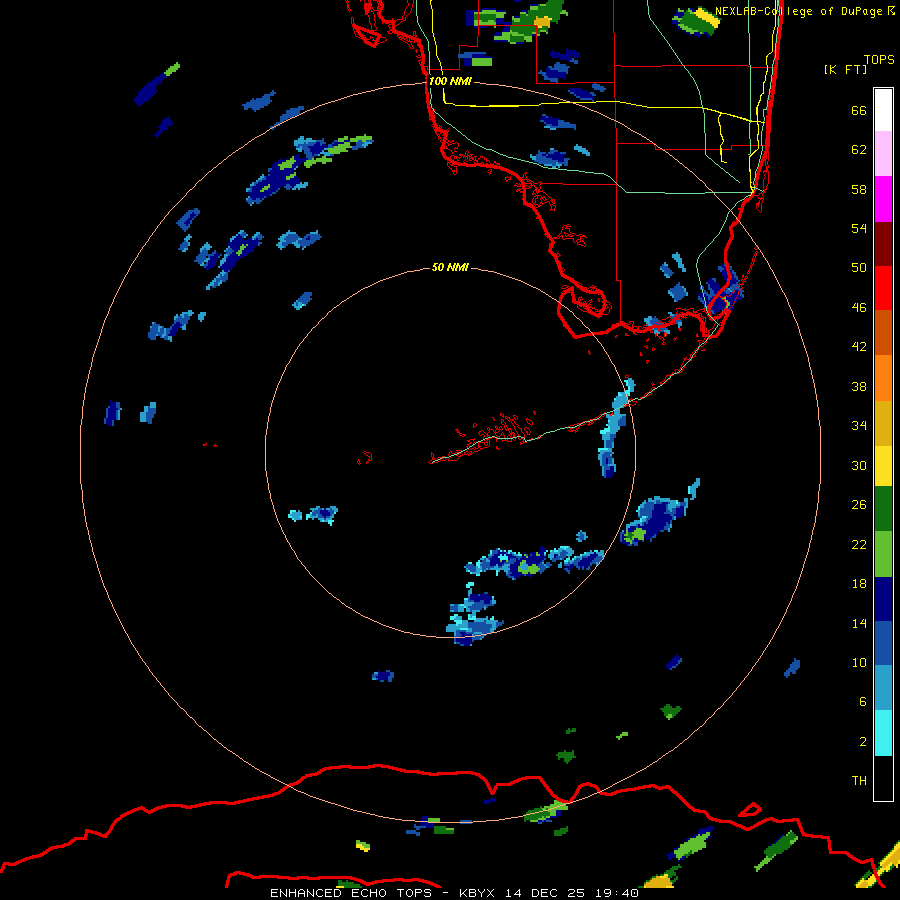Click the 'TOPS' legend heading

click(879, 59)
